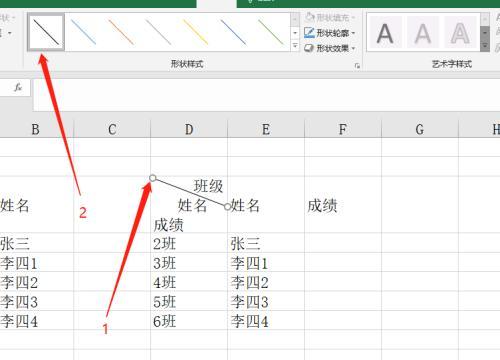Click the 形状轮廓 pen icon

[309, 33]
